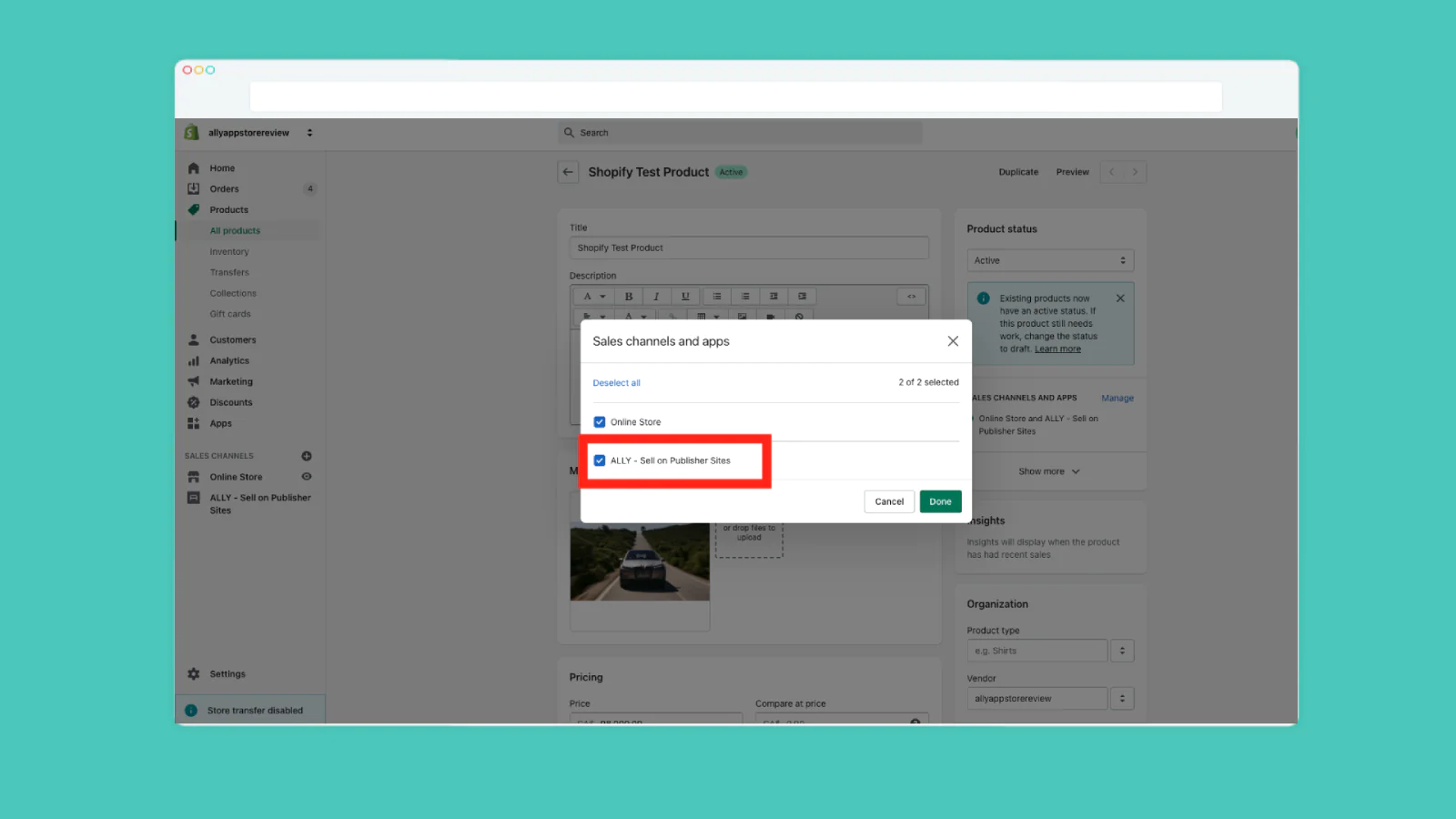
Task: Click the info icon in status banner
Action: coord(983,298)
